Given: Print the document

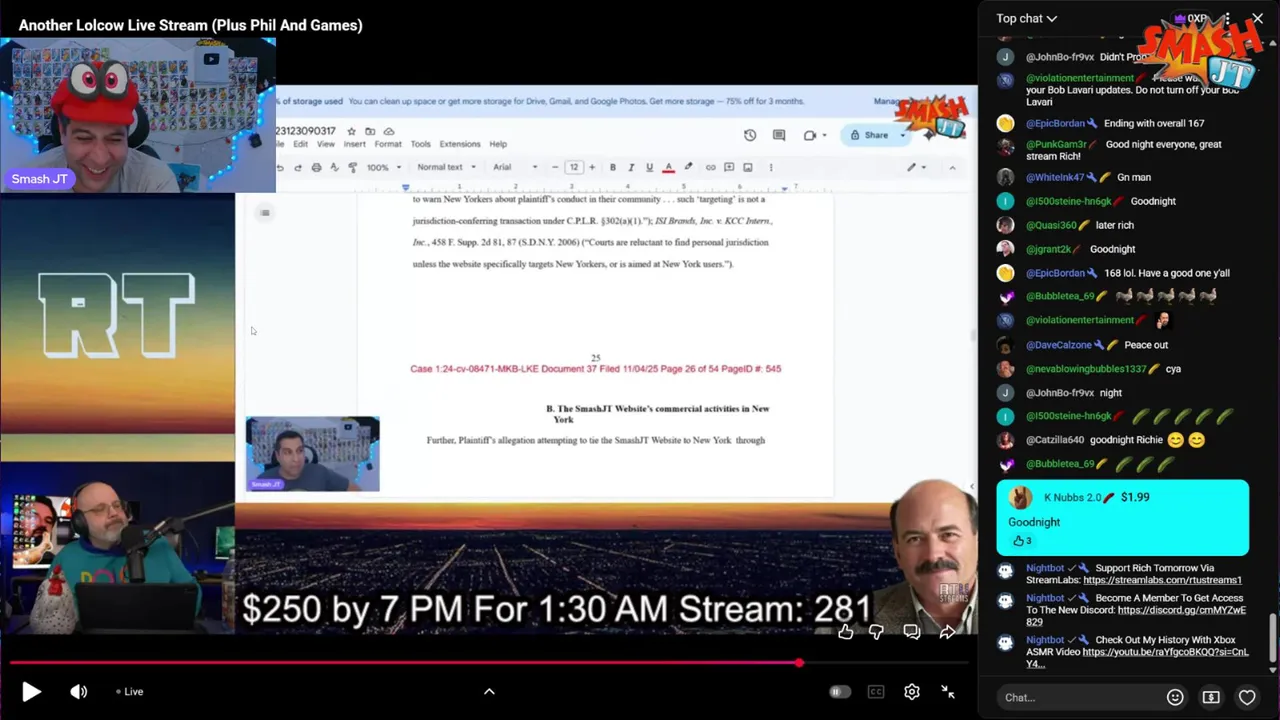Looking at the screenshot, I should [x=316, y=167].
